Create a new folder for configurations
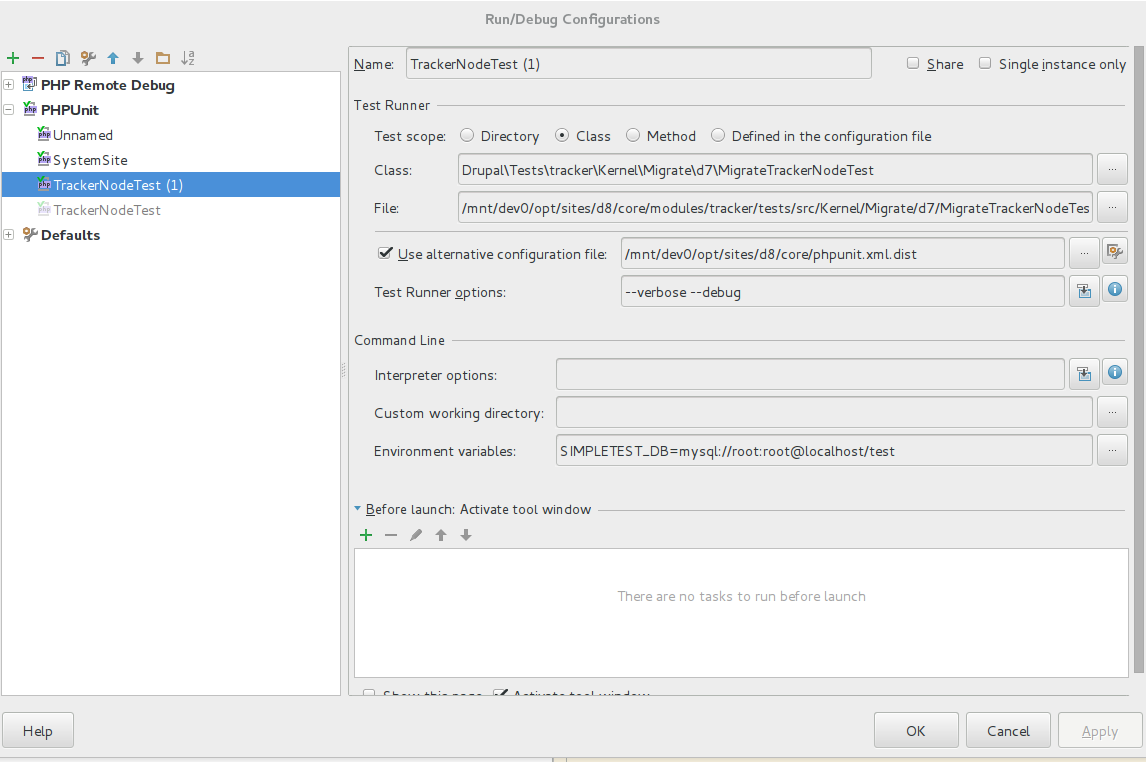 pos(163,58)
